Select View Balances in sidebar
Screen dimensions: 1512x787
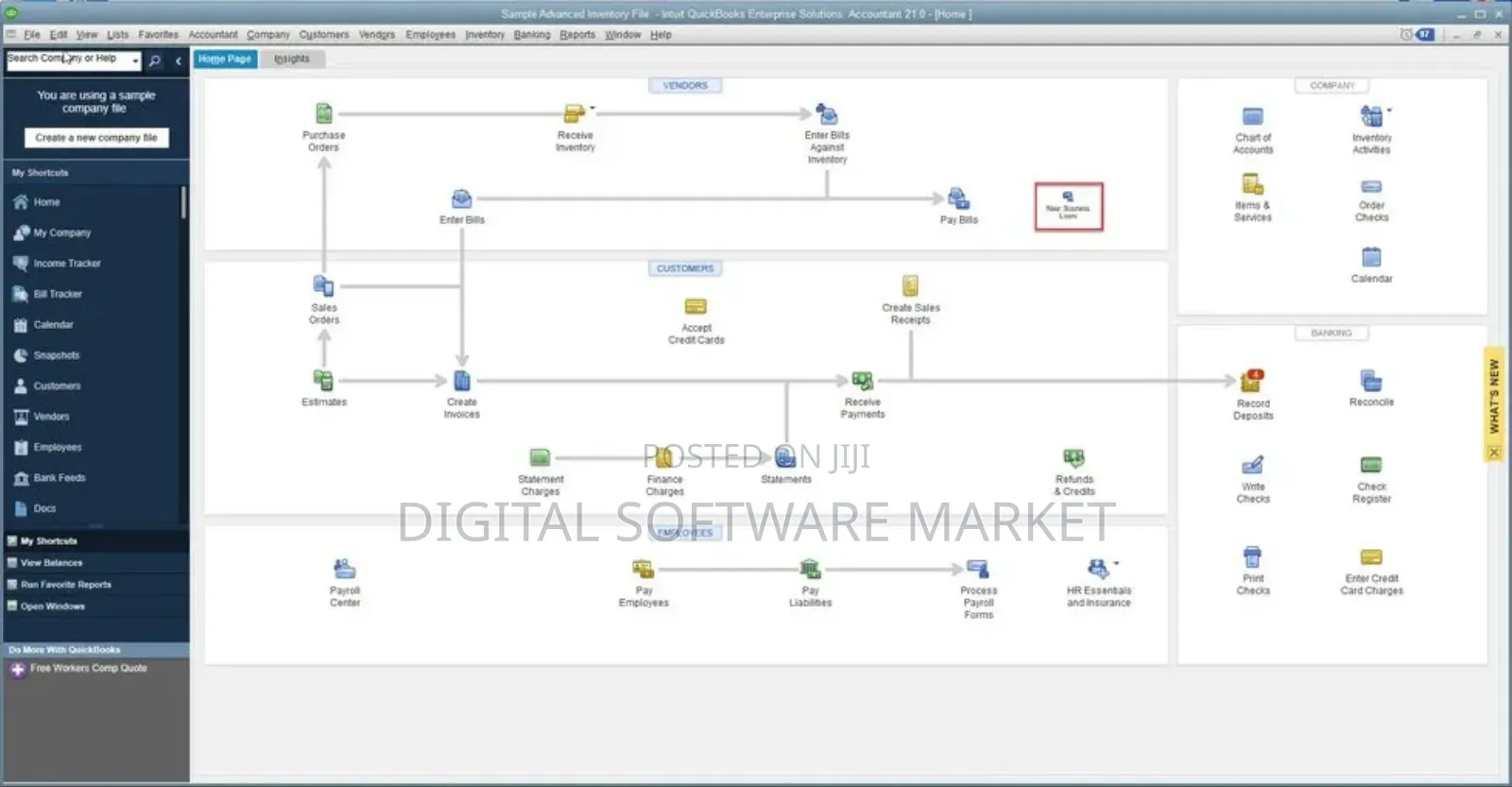[x=51, y=563]
